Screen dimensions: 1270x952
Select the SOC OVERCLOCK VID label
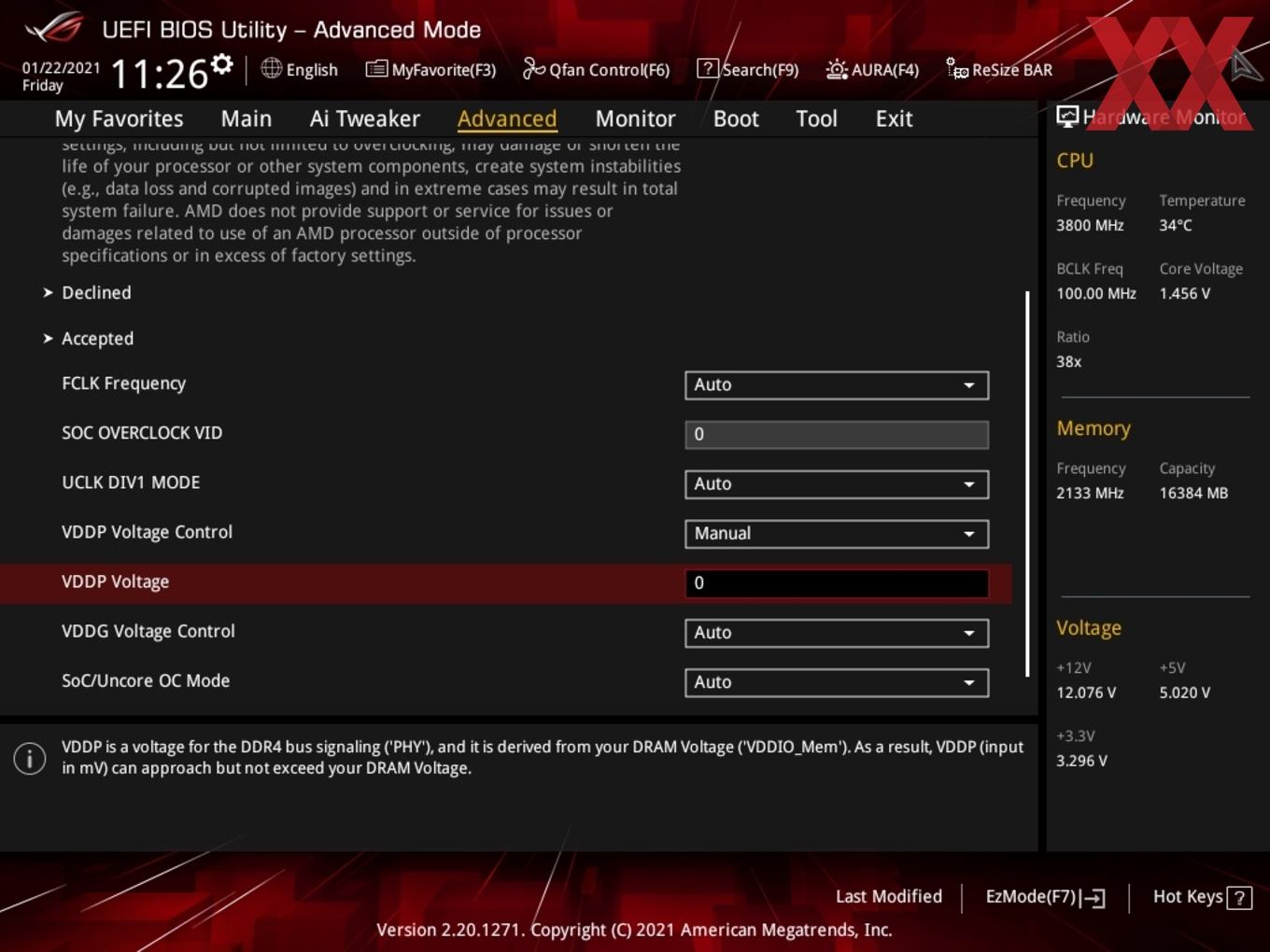coord(142,433)
